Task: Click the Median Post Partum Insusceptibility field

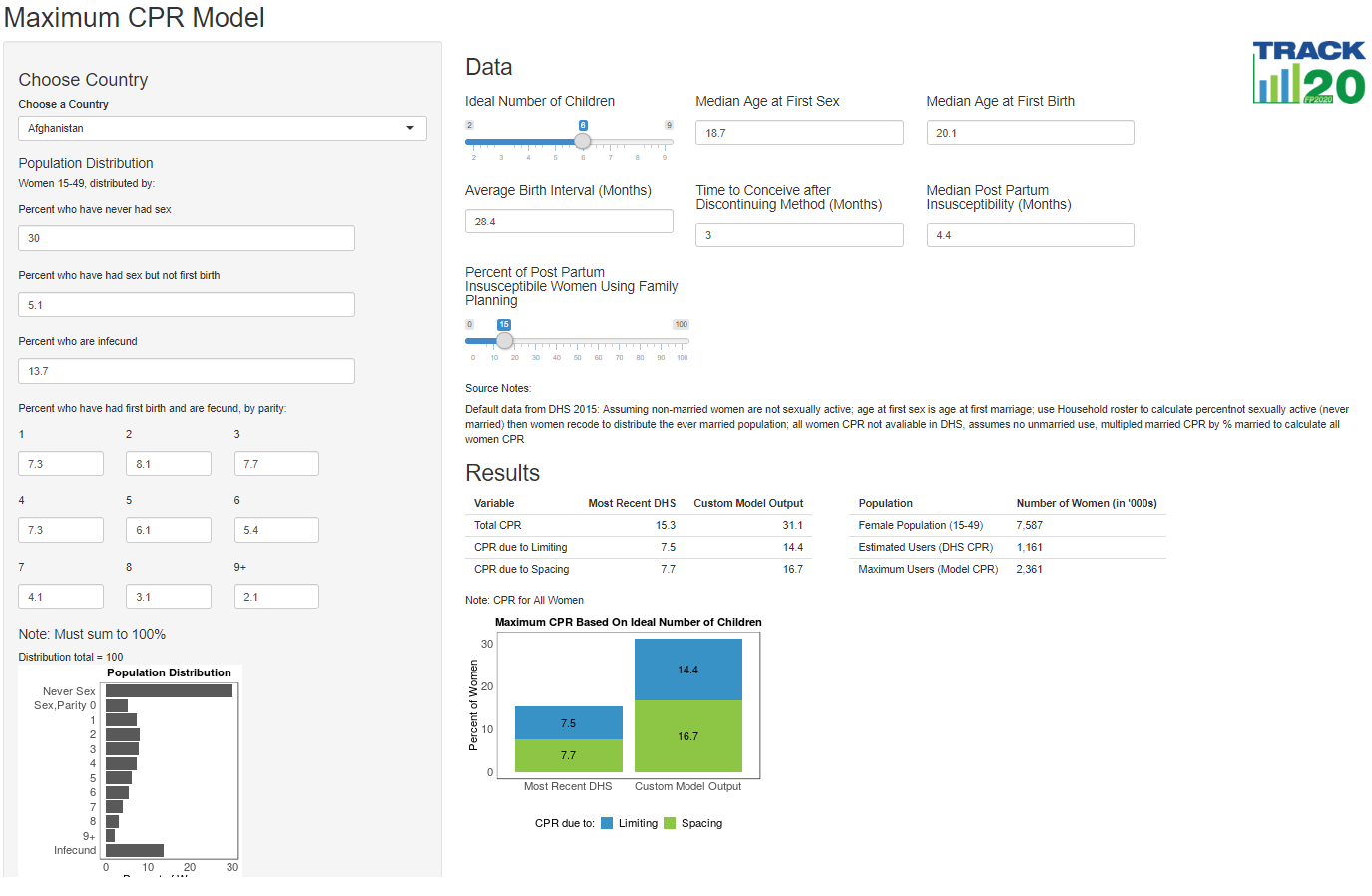Action: click(x=1030, y=235)
